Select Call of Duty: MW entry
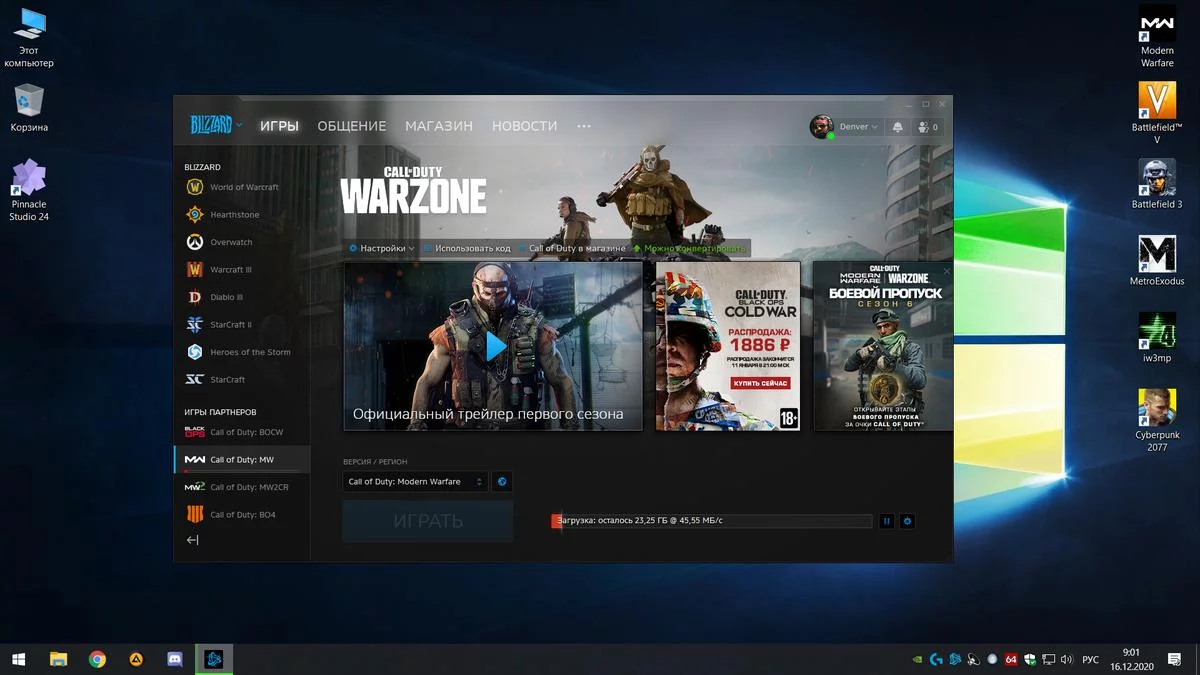Image resolution: width=1200 pixels, height=675 pixels. click(242, 460)
